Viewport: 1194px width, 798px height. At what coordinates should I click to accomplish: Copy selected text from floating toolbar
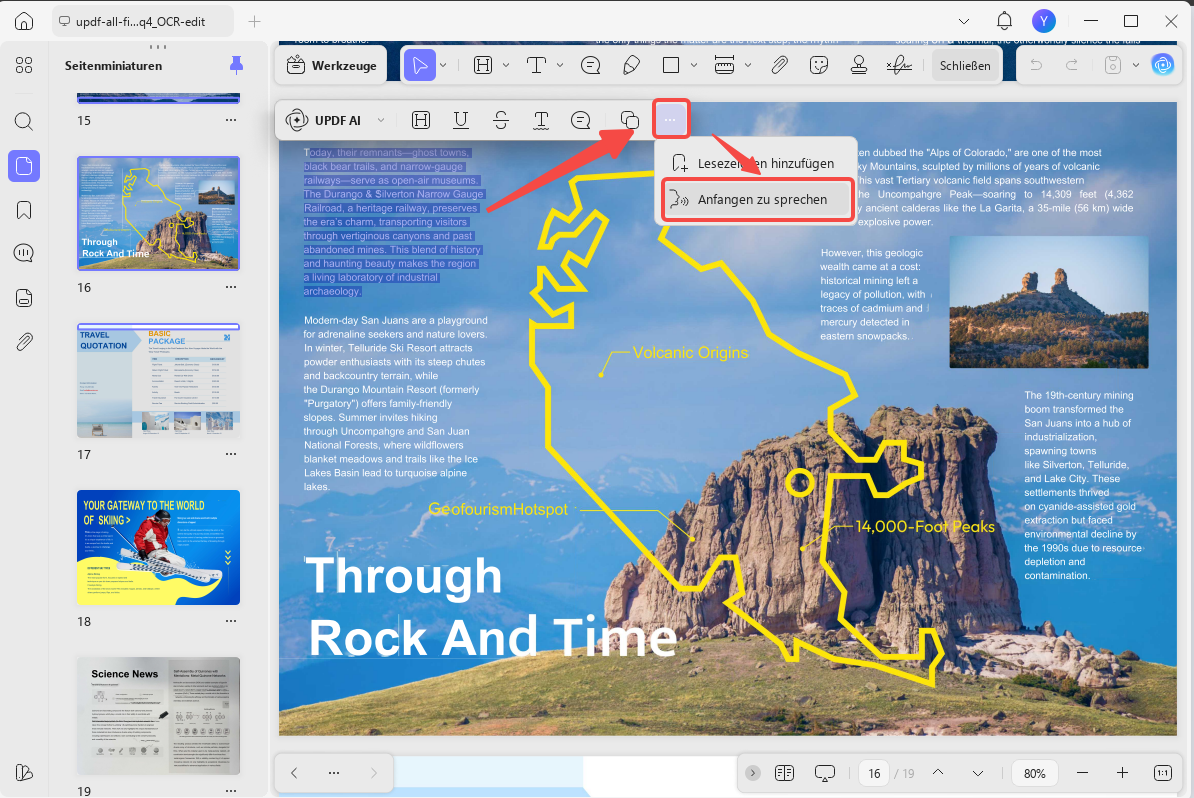[x=629, y=120]
